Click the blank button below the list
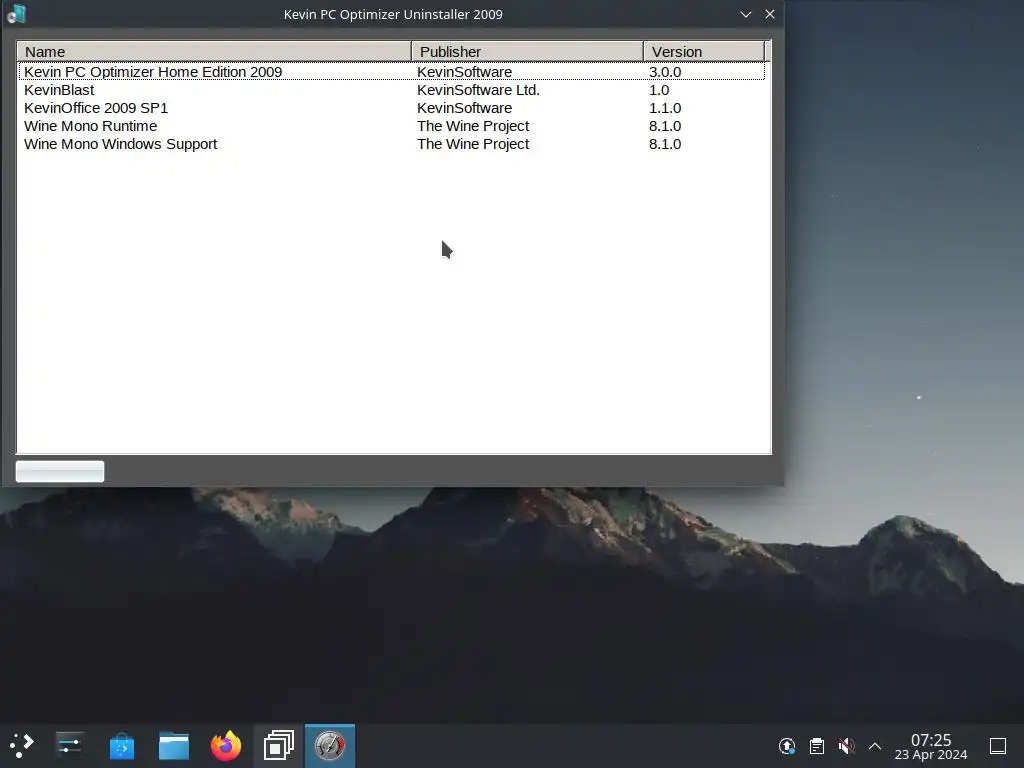This screenshot has width=1024, height=768. point(59,472)
